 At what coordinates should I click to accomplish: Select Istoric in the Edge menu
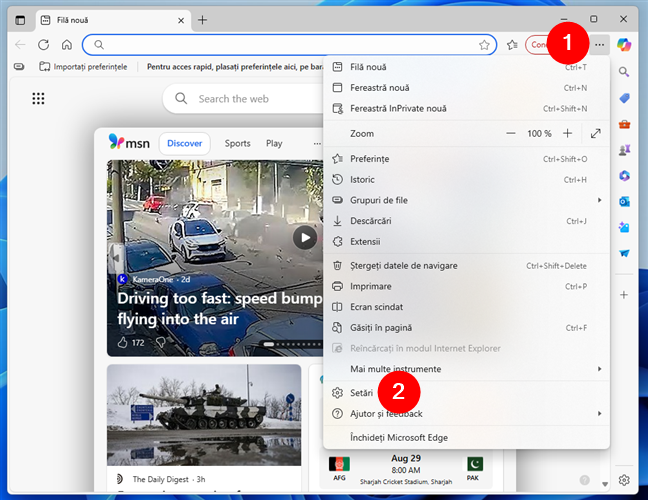pos(363,179)
